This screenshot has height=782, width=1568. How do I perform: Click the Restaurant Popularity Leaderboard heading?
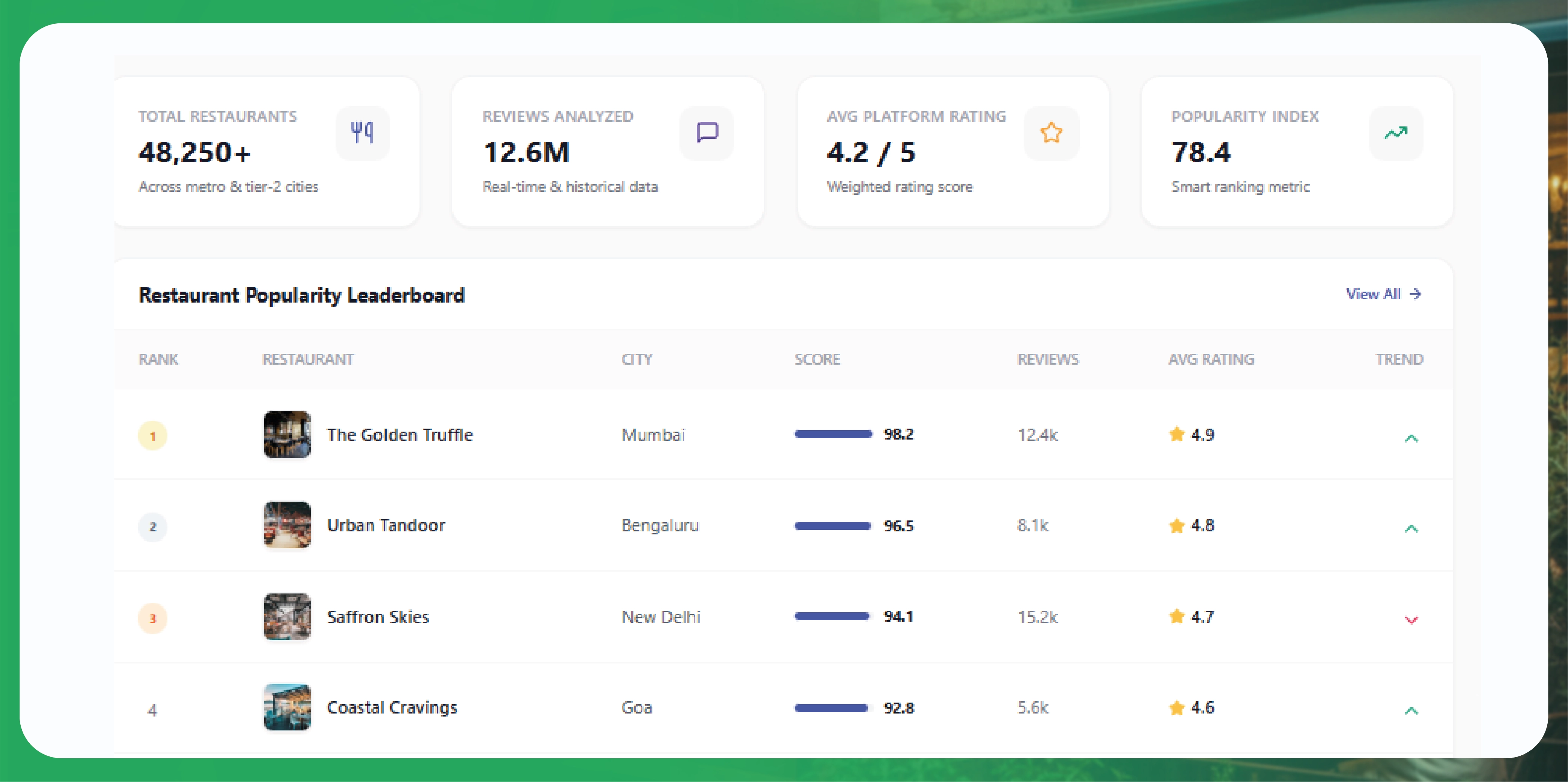tap(301, 296)
